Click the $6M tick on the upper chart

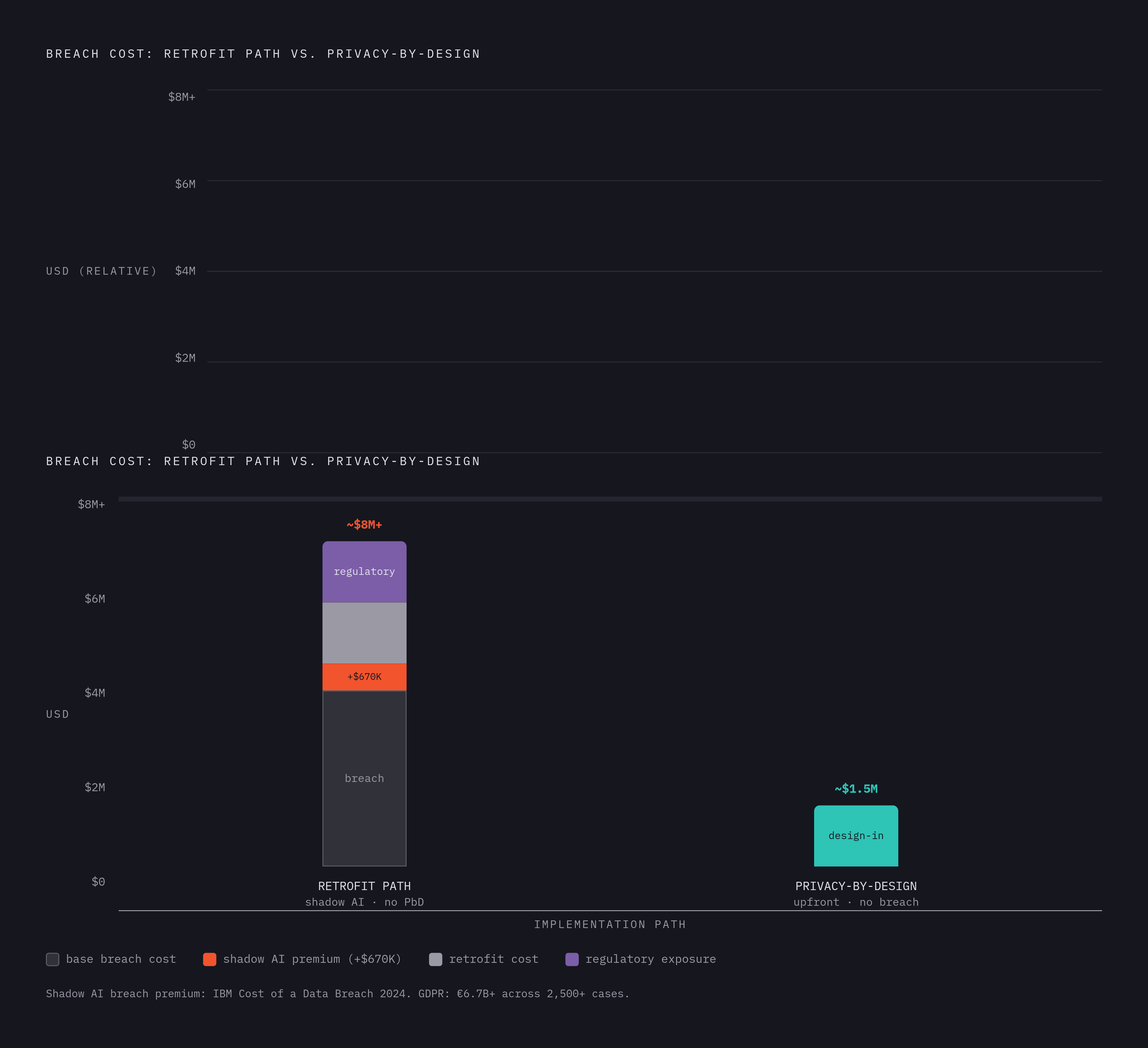pos(185,184)
